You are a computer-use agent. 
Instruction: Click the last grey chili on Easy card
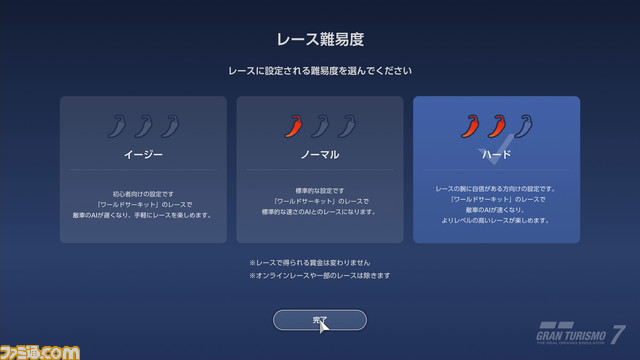click(x=170, y=126)
